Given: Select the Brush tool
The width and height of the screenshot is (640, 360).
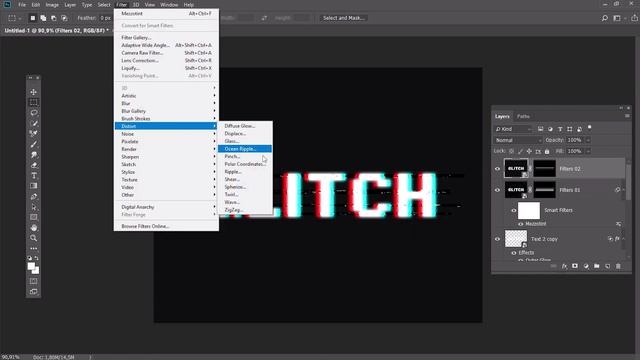Looking at the screenshot, I should (x=33, y=144).
